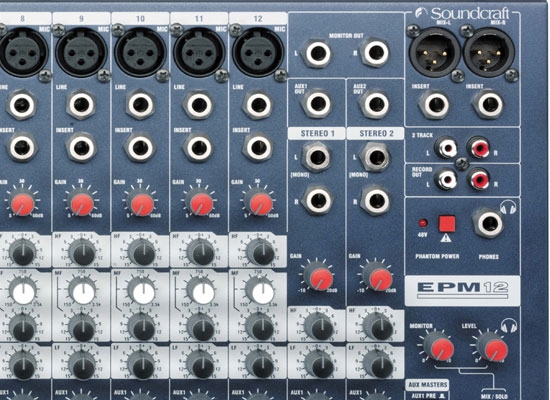Screen dimensions: 550x400
Task: Click the Monitor Out L jack
Action: [317, 54]
